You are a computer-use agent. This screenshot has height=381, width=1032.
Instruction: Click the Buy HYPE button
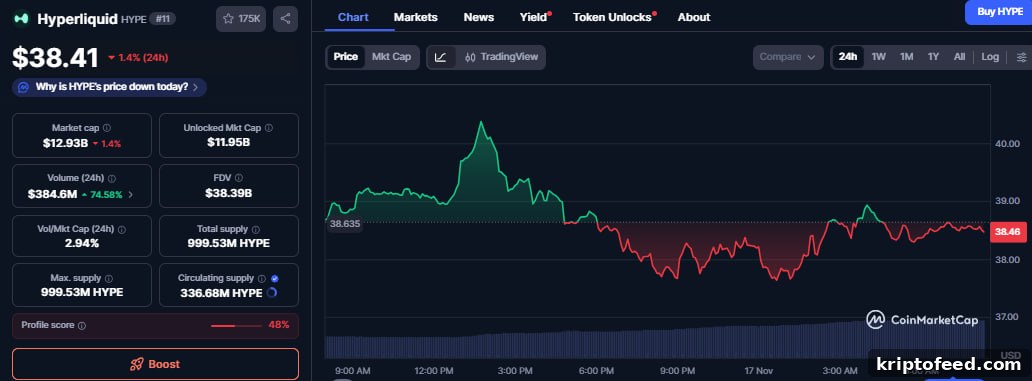998,12
